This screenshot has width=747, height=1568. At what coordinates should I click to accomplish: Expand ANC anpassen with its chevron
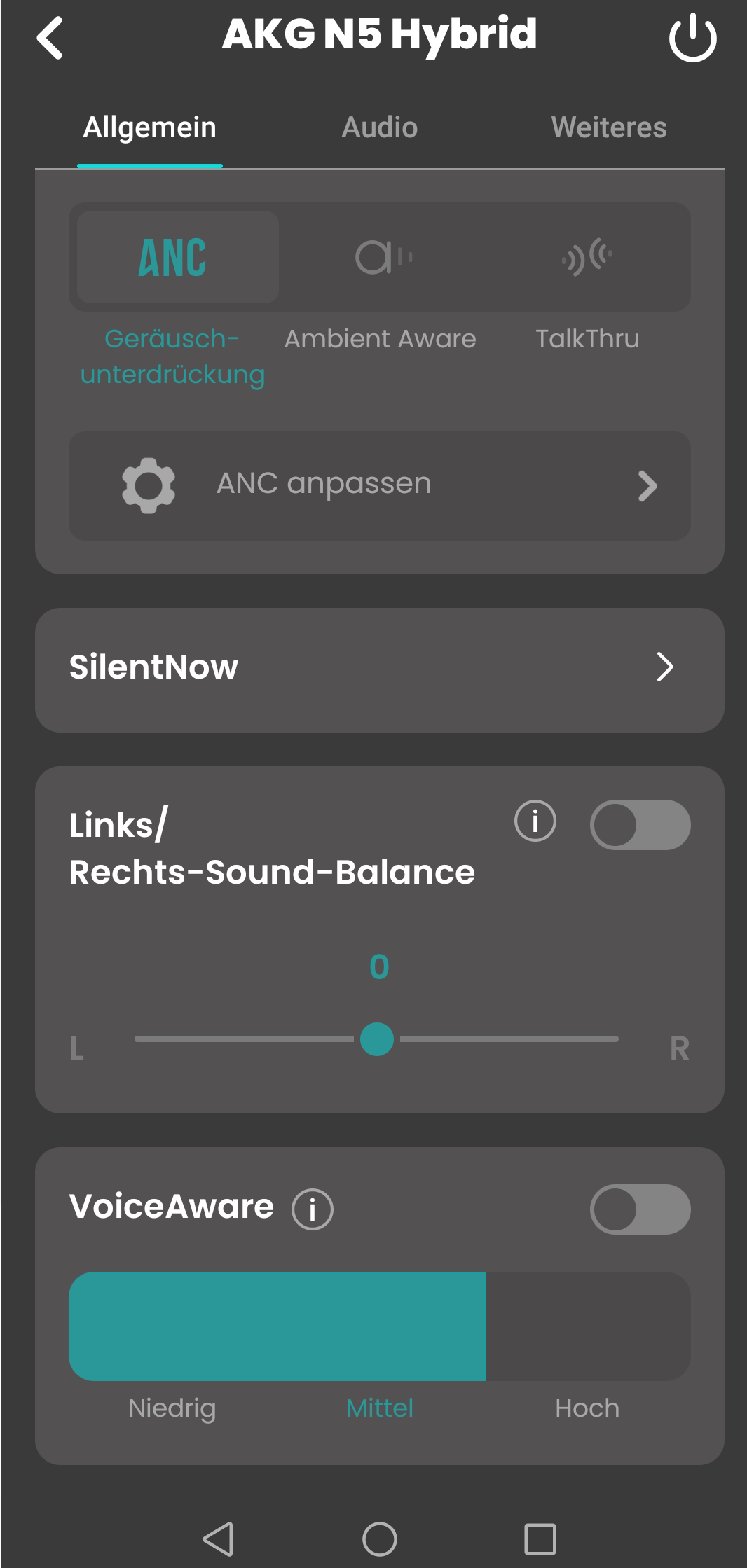647,486
